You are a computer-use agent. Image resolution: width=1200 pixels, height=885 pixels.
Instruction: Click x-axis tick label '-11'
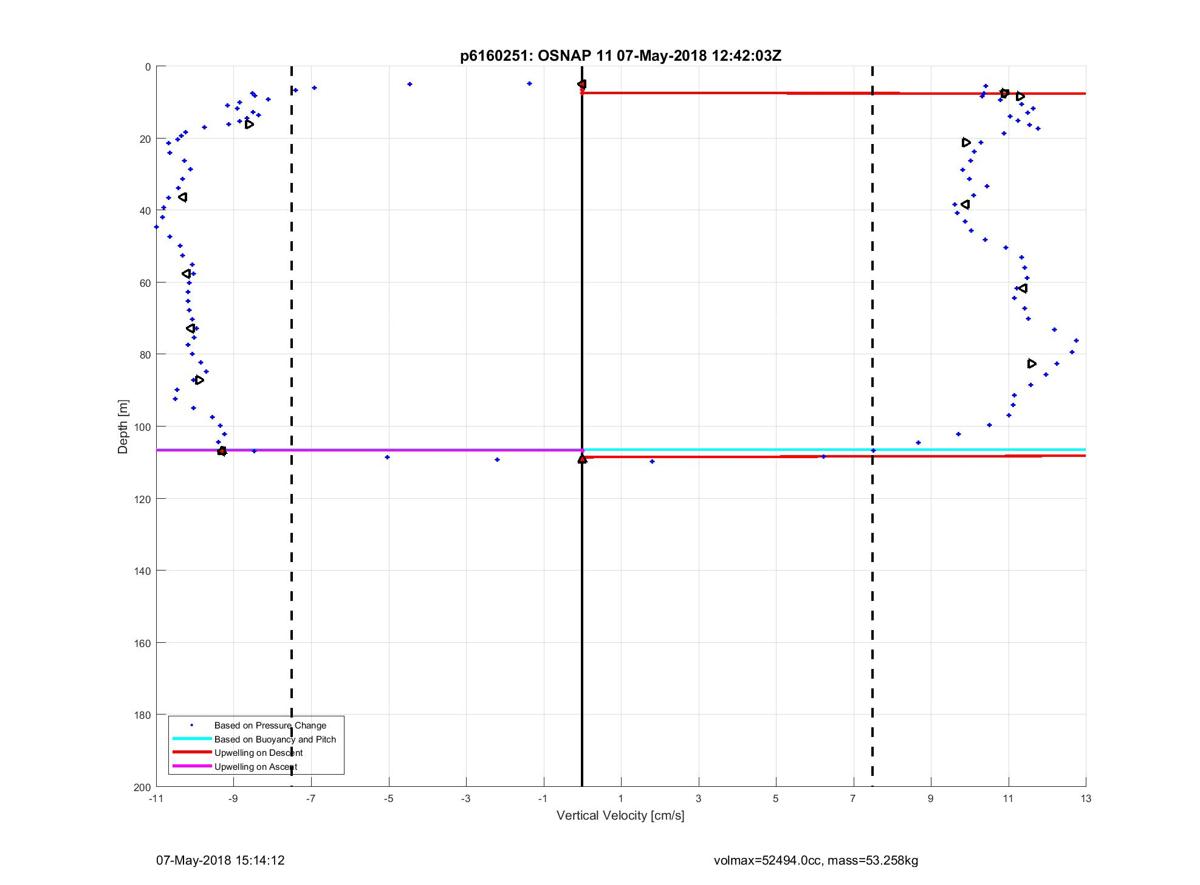point(156,799)
